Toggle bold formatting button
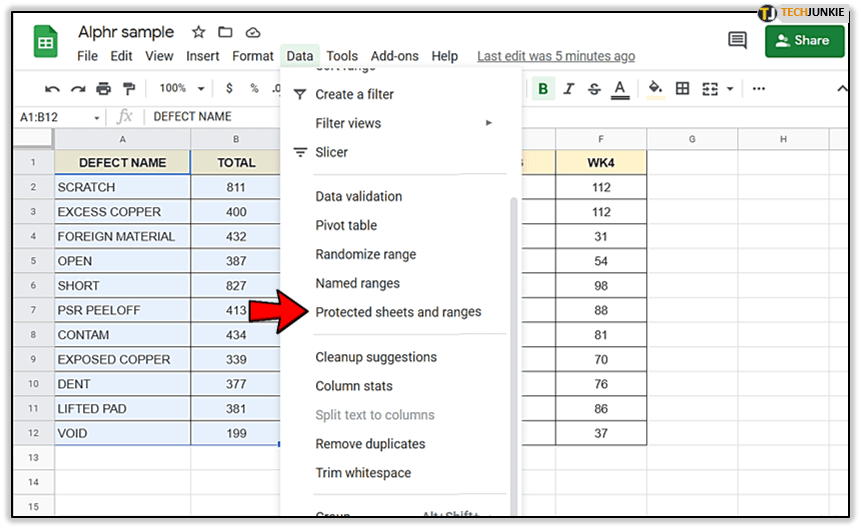The image size is (861, 529). tap(543, 89)
